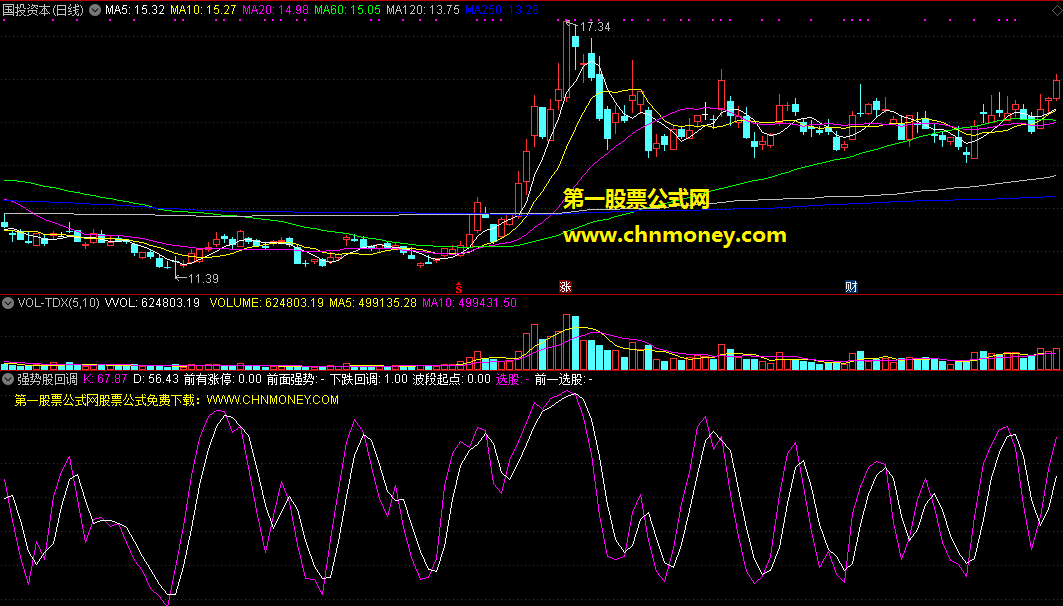The image size is (1063, 606).
Task: Click the 前一选股: - label
Action: point(563,379)
